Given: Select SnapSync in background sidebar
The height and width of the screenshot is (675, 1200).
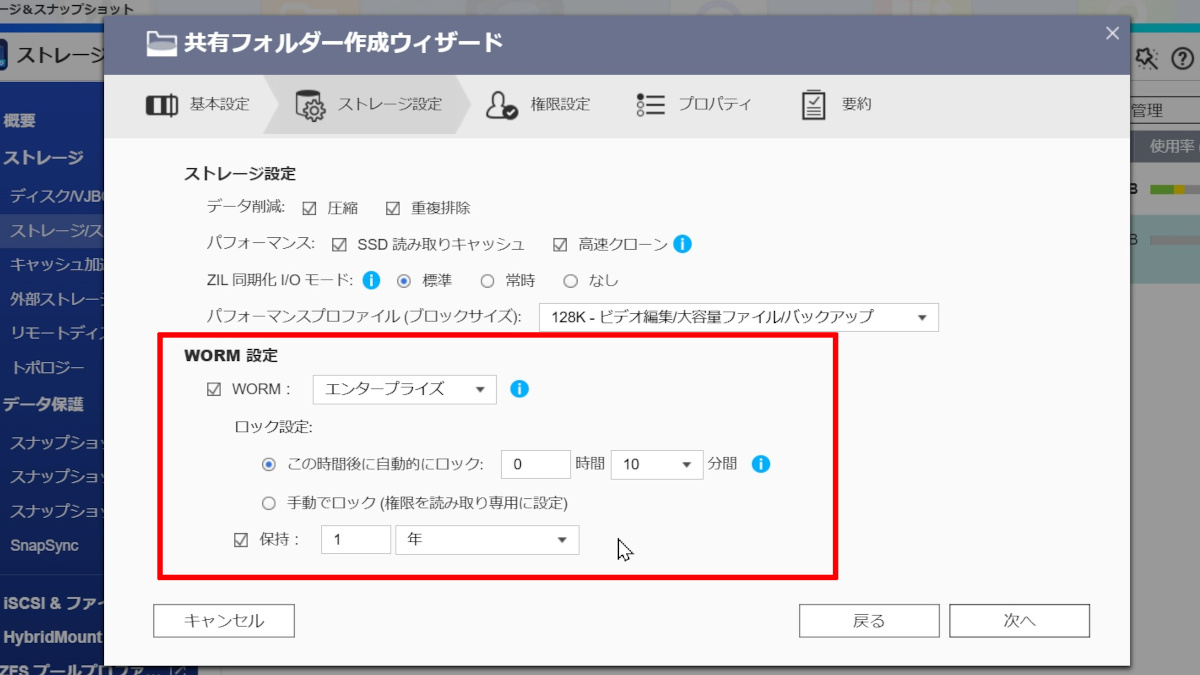Looking at the screenshot, I should pos(44,546).
